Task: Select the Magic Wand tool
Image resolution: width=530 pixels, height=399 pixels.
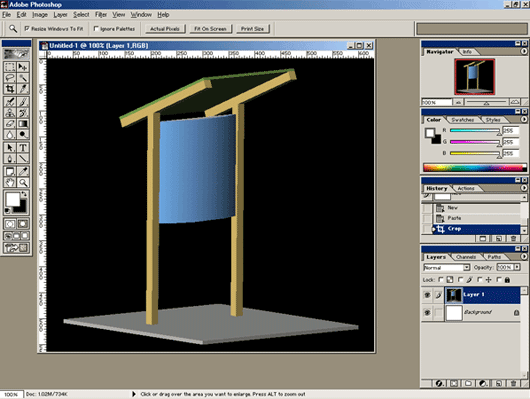Action: pos(23,78)
